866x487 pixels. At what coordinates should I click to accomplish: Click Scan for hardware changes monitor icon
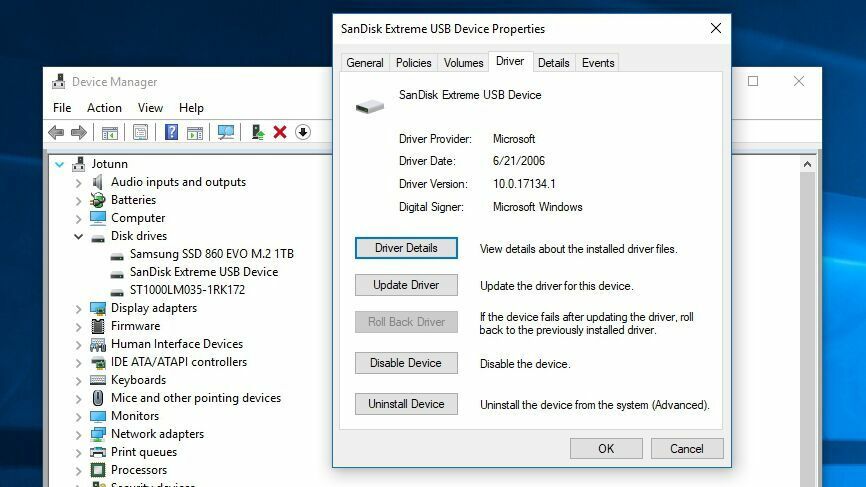tap(225, 133)
